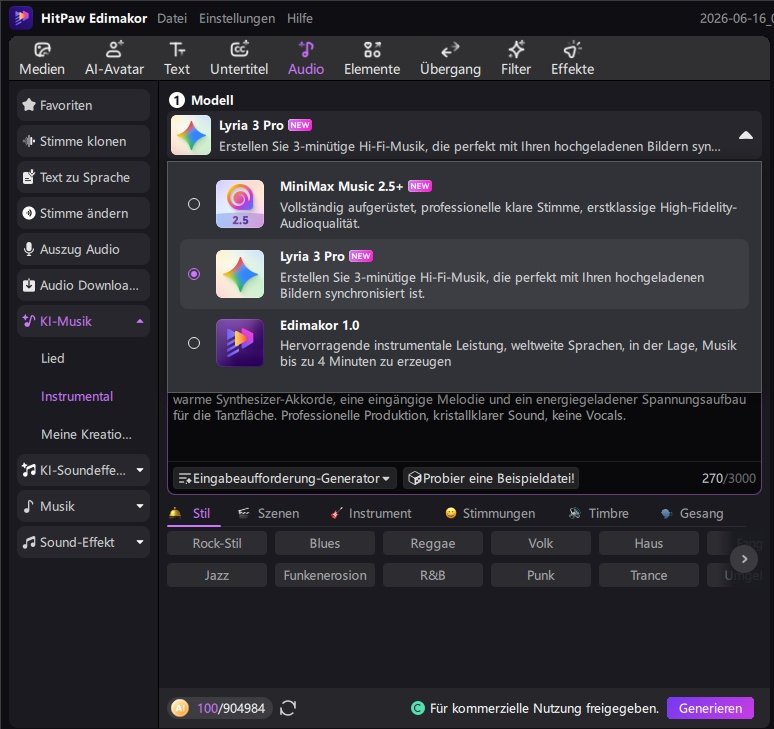Click the HitPaw Edimakor app logo
Screen dimensions: 774x729
click(x=21, y=18)
